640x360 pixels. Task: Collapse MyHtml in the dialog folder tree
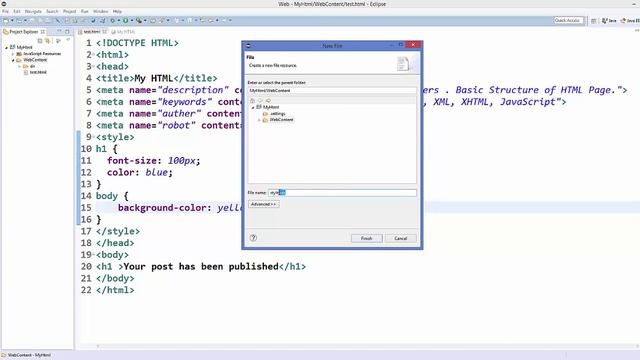[253, 107]
